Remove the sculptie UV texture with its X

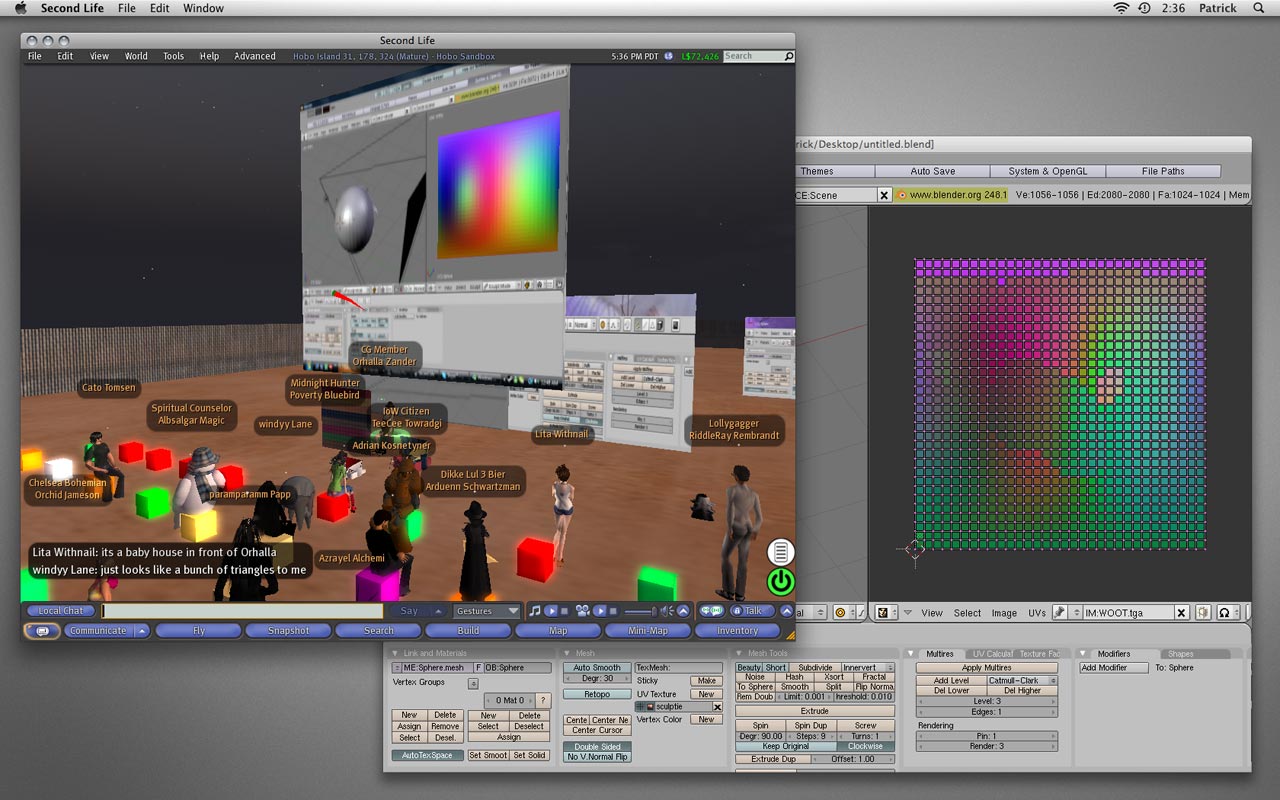point(717,707)
